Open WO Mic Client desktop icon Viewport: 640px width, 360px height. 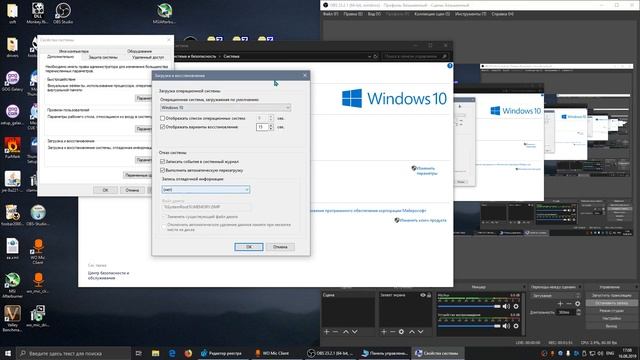click(38, 251)
